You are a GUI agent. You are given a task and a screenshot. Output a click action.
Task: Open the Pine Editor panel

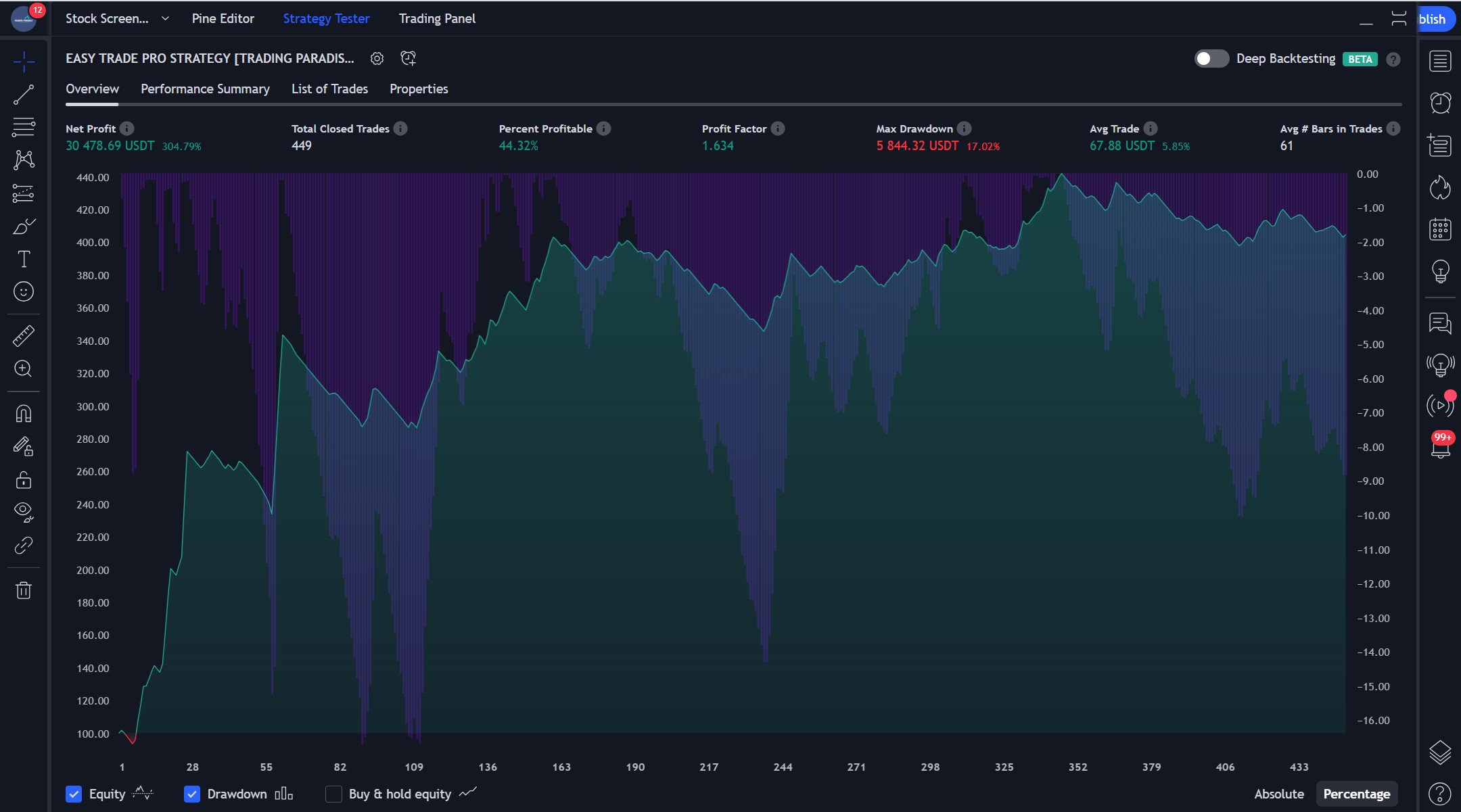223,19
